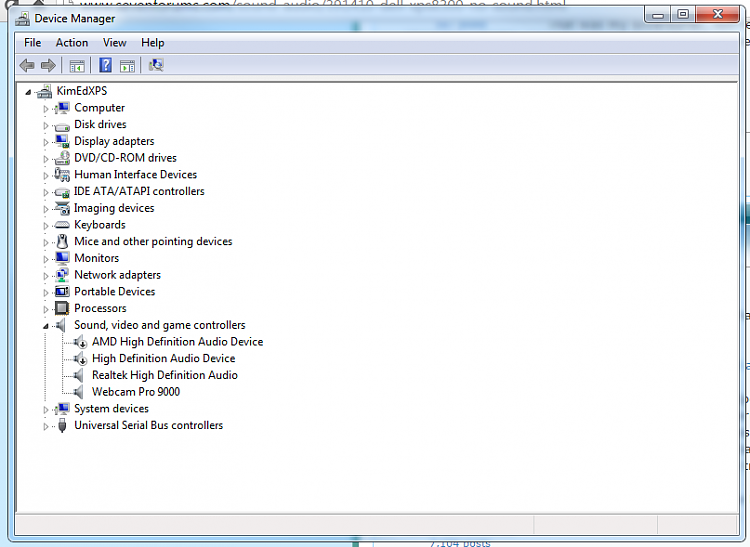Viewport: 750px width, 547px height.
Task: Click the Disk drives category icon
Action: 62,126
